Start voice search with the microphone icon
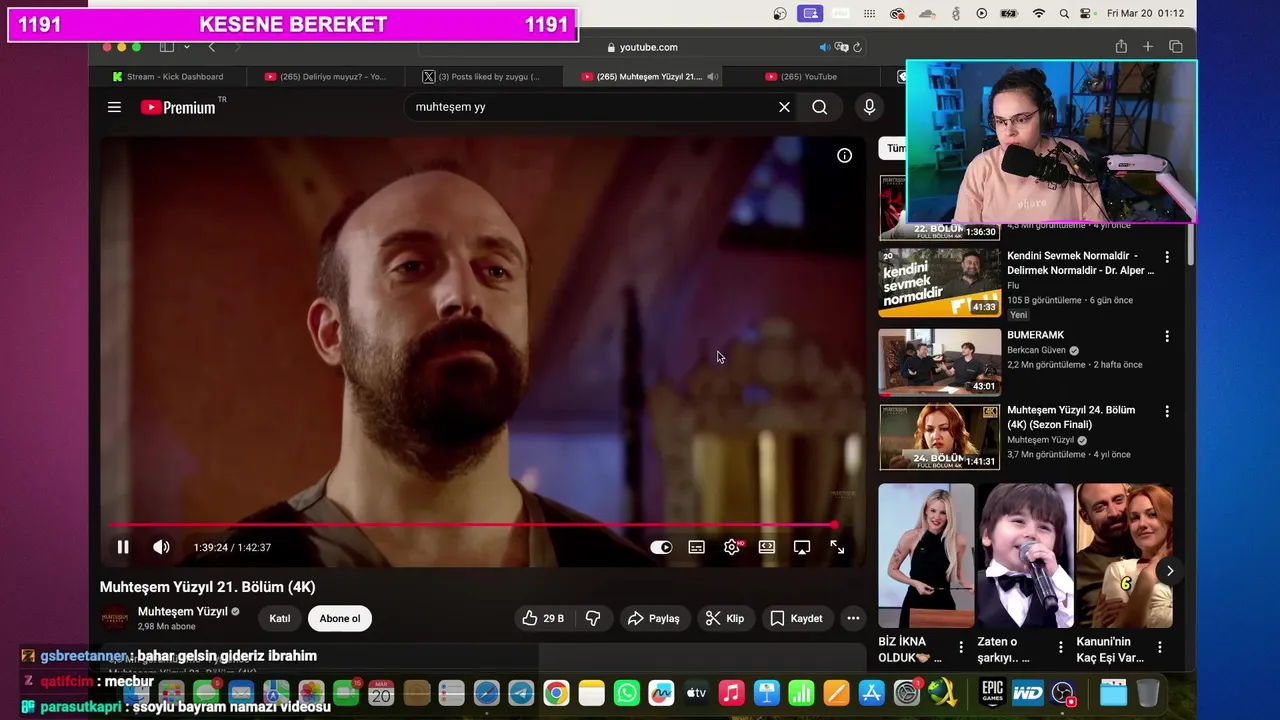The height and width of the screenshot is (720, 1280). (869, 107)
